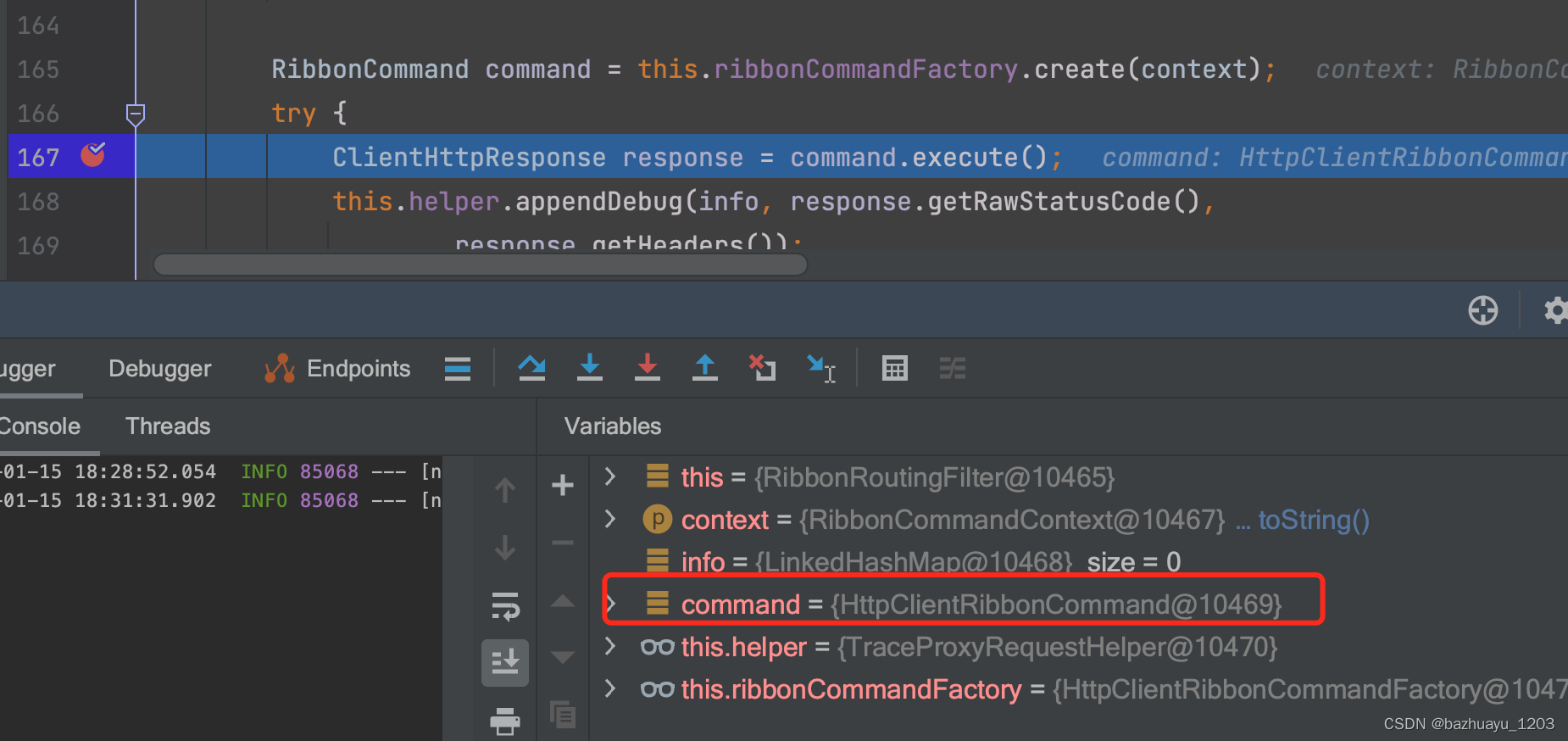1568x741 pixels.
Task: Expand the 'context' variable node
Action: [x=610, y=518]
